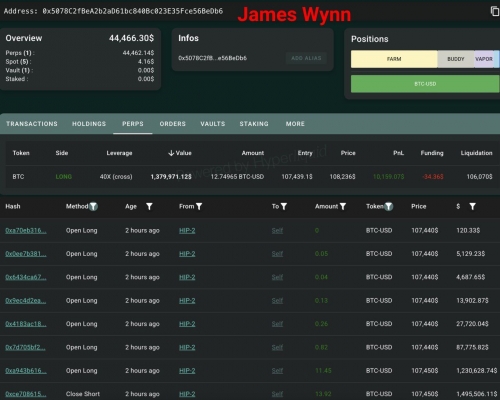Image resolution: width=500 pixels, height=400 pixels.
Task: Click the Add Alias button
Action: pos(306,58)
